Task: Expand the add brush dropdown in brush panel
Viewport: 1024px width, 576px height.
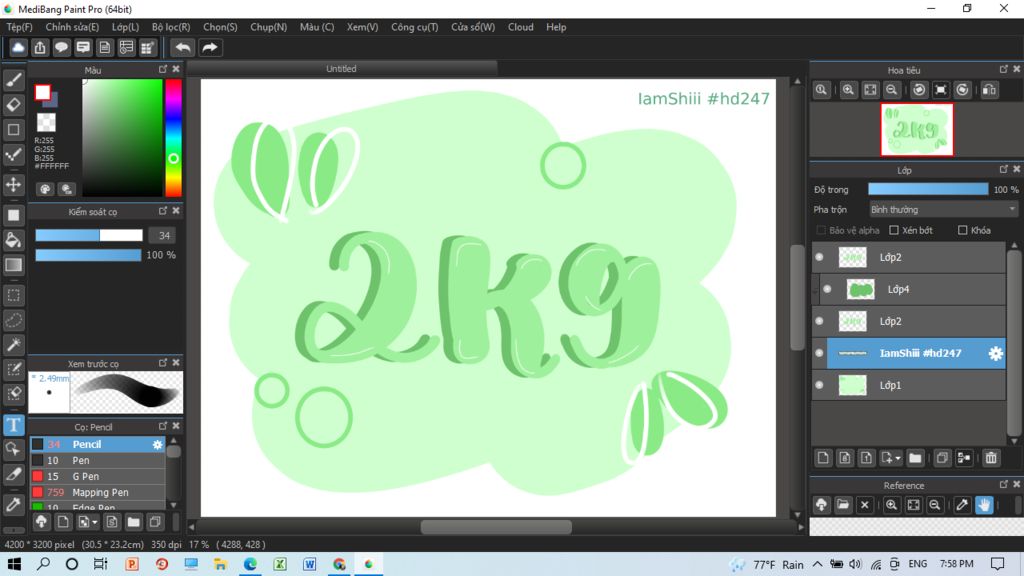Action: click(x=95, y=522)
